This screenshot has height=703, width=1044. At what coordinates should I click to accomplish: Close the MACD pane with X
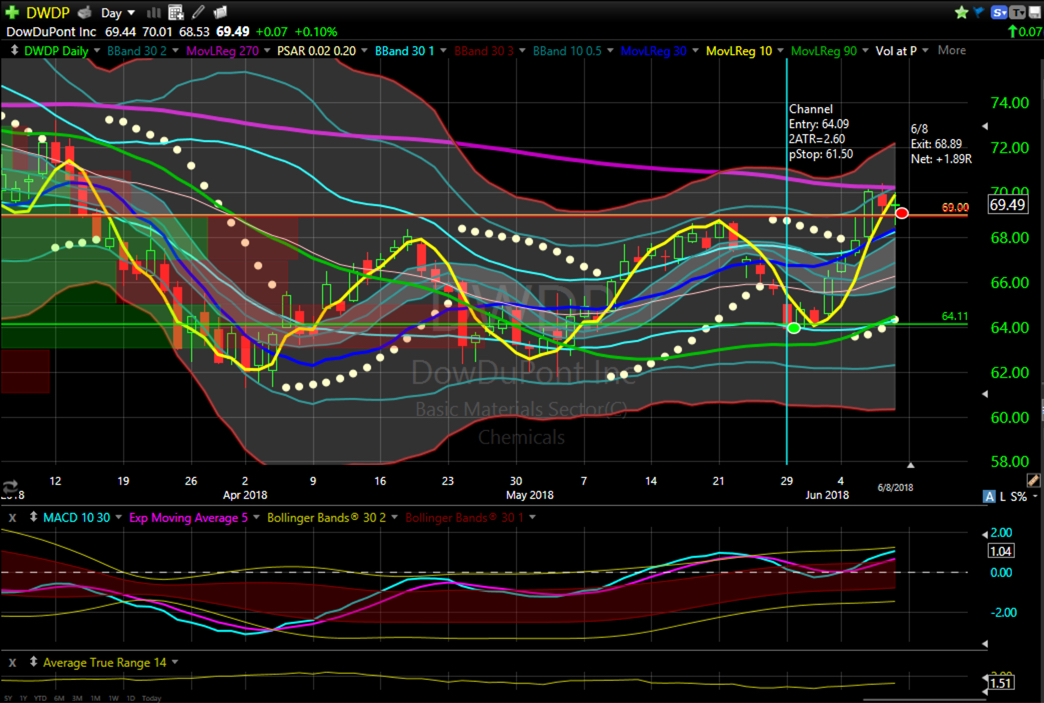point(13,517)
